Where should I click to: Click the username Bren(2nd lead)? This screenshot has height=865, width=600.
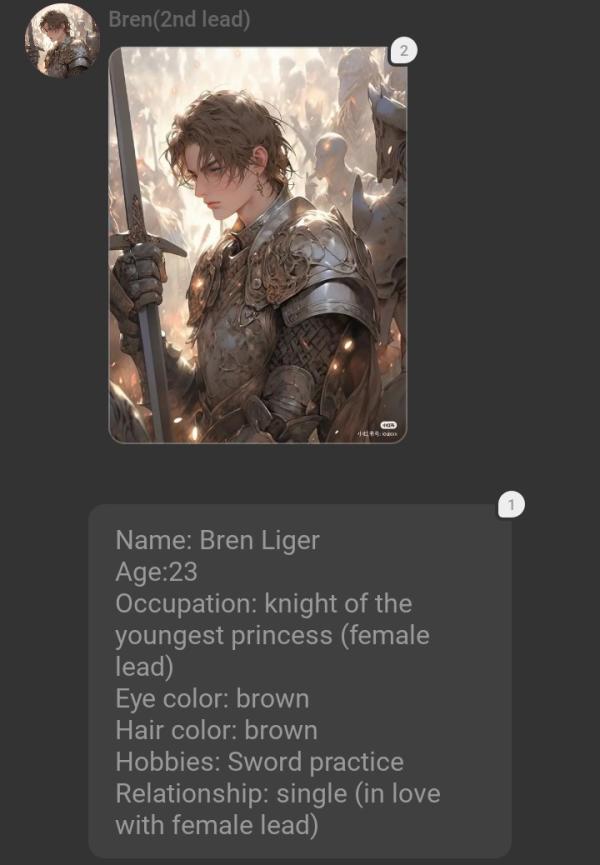pos(179,19)
